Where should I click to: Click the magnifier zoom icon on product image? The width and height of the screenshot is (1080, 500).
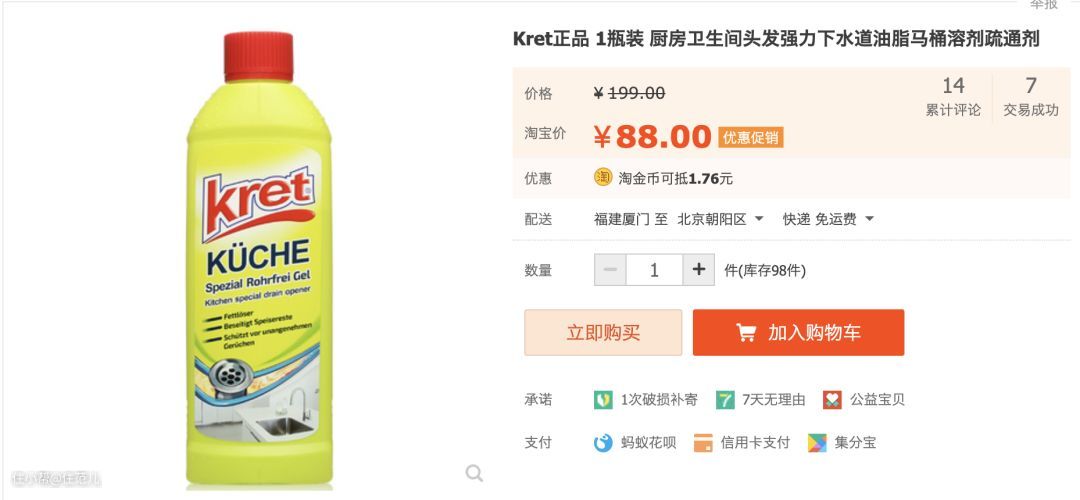(474, 473)
